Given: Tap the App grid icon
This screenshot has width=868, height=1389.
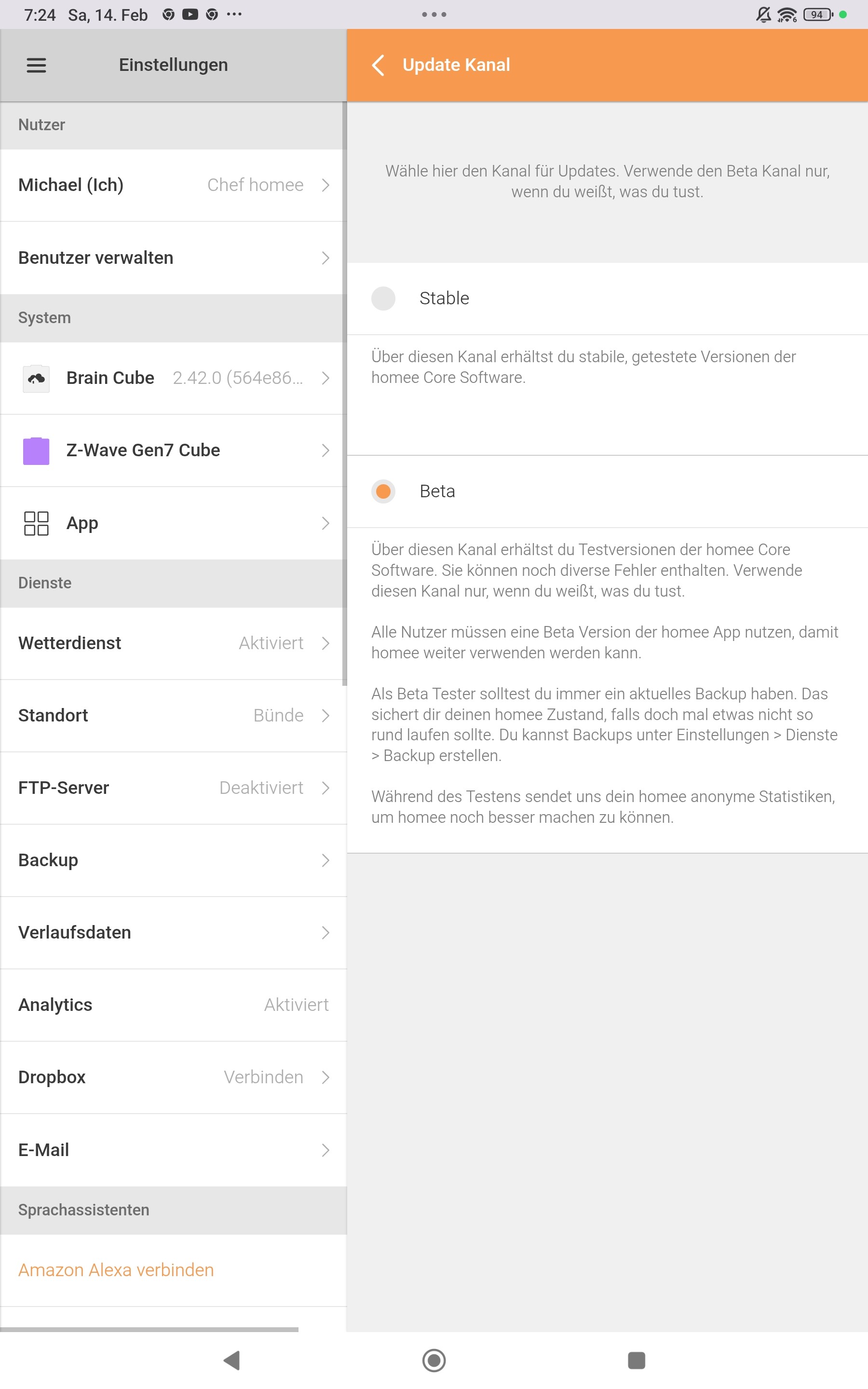Looking at the screenshot, I should pyautogui.click(x=36, y=523).
